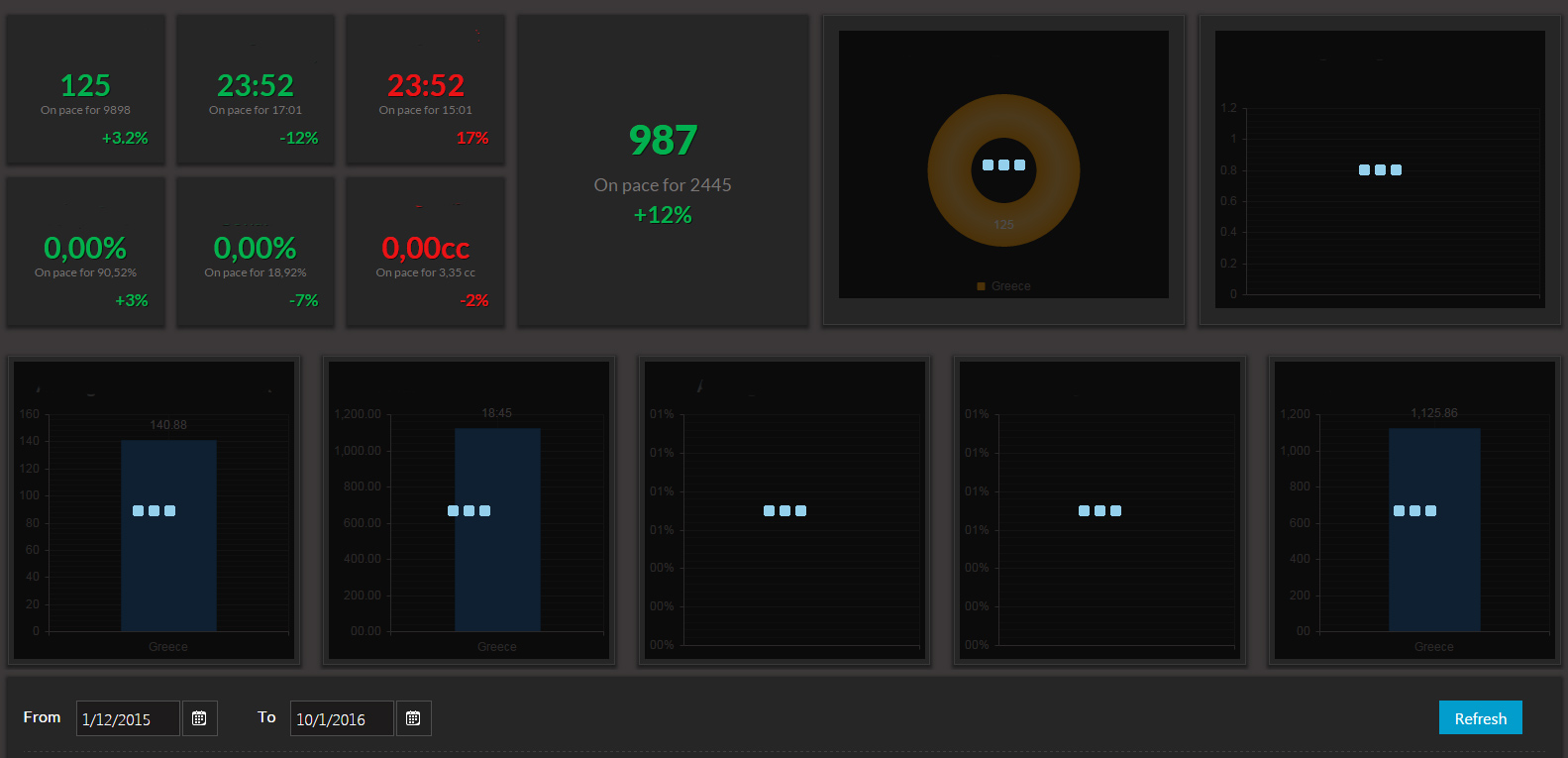Click the 1,125.86 bar value label
Image resolution: width=1568 pixels, height=758 pixels.
[1434, 413]
